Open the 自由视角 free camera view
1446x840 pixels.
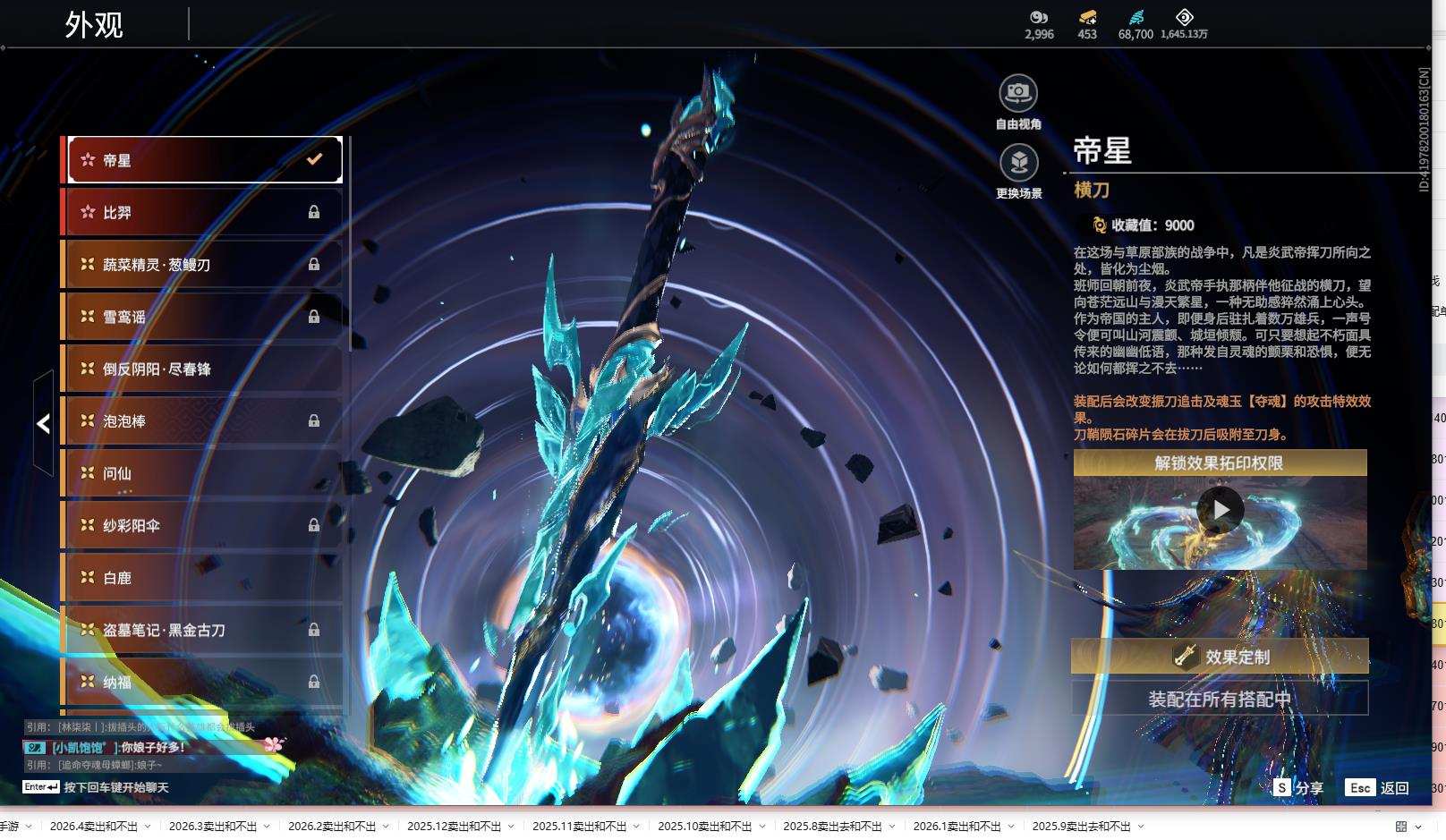(1018, 92)
